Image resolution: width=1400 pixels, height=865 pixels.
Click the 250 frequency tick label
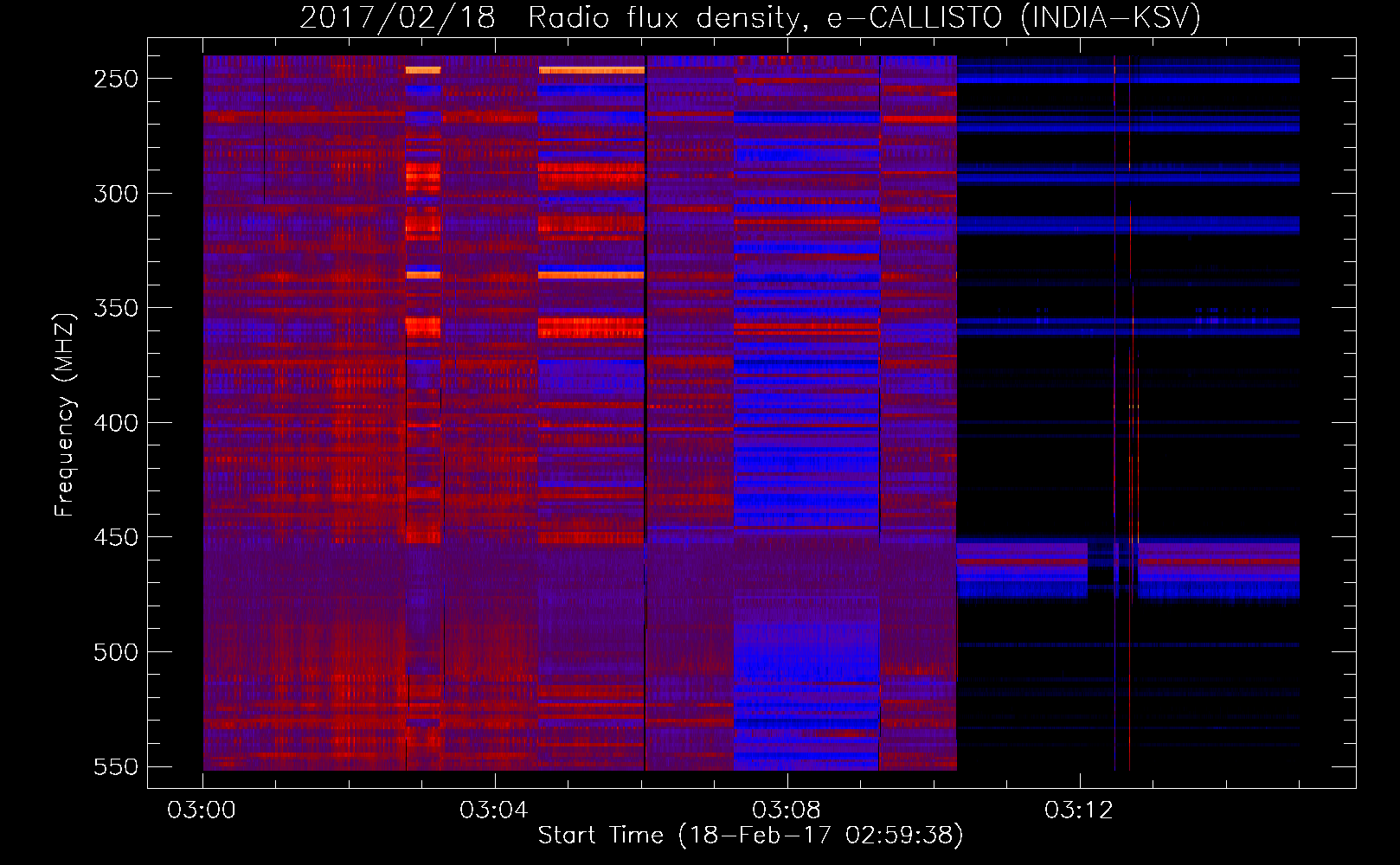[x=116, y=79]
